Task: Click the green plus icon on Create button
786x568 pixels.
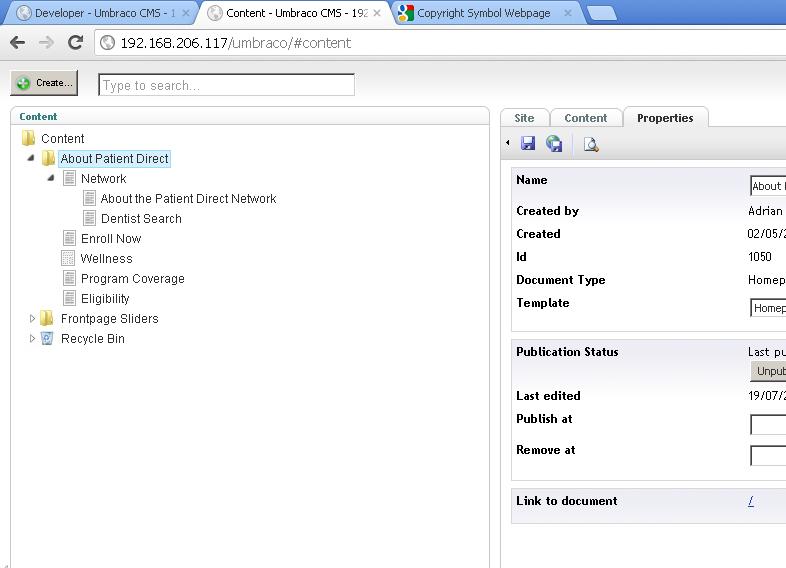Action: (23, 83)
